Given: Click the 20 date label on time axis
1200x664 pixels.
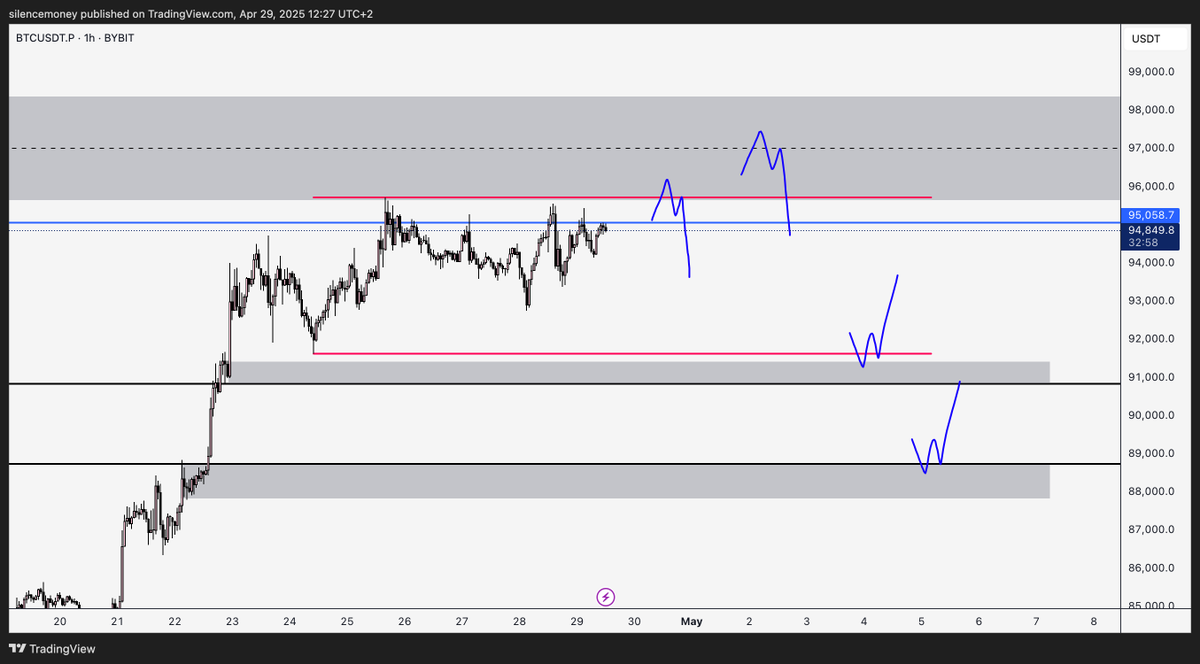Looking at the screenshot, I should pyautogui.click(x=60, y=621).
